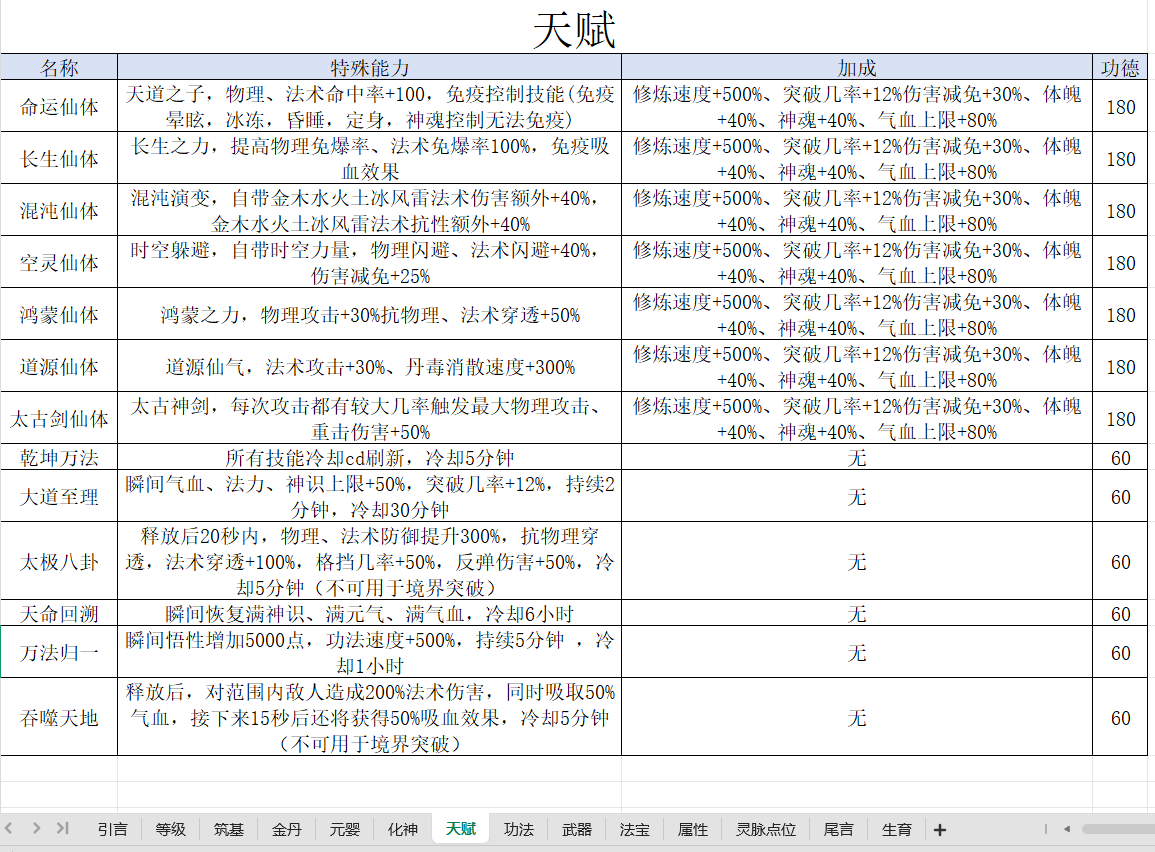Open the 等级 sheet tab
The image size is (1155, 852).
[x=170, y=829]
